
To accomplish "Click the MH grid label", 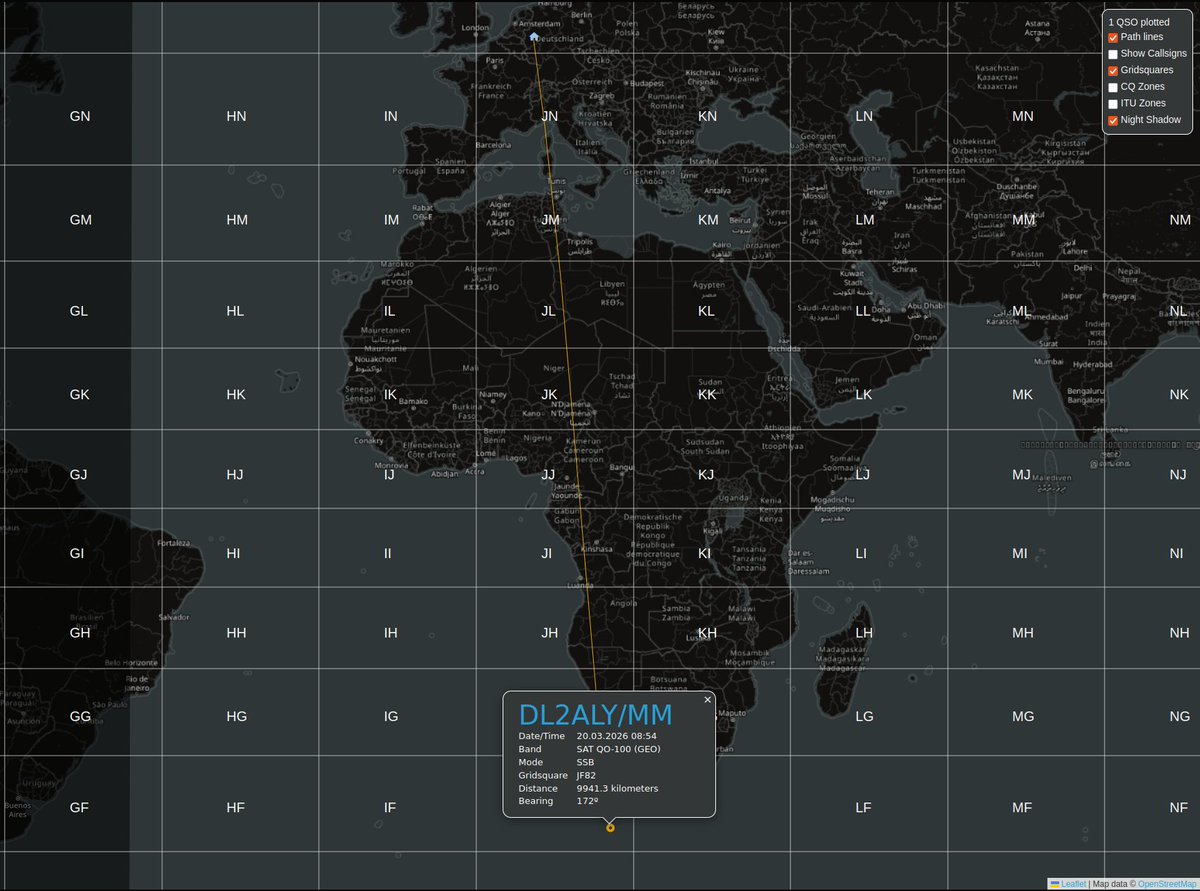I will pos(1022,633).
